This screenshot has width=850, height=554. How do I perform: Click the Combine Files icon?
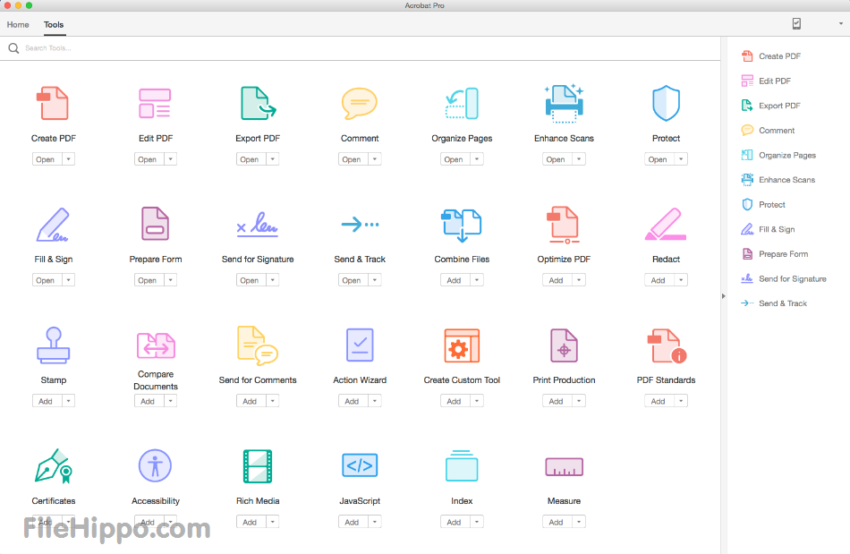462,224
